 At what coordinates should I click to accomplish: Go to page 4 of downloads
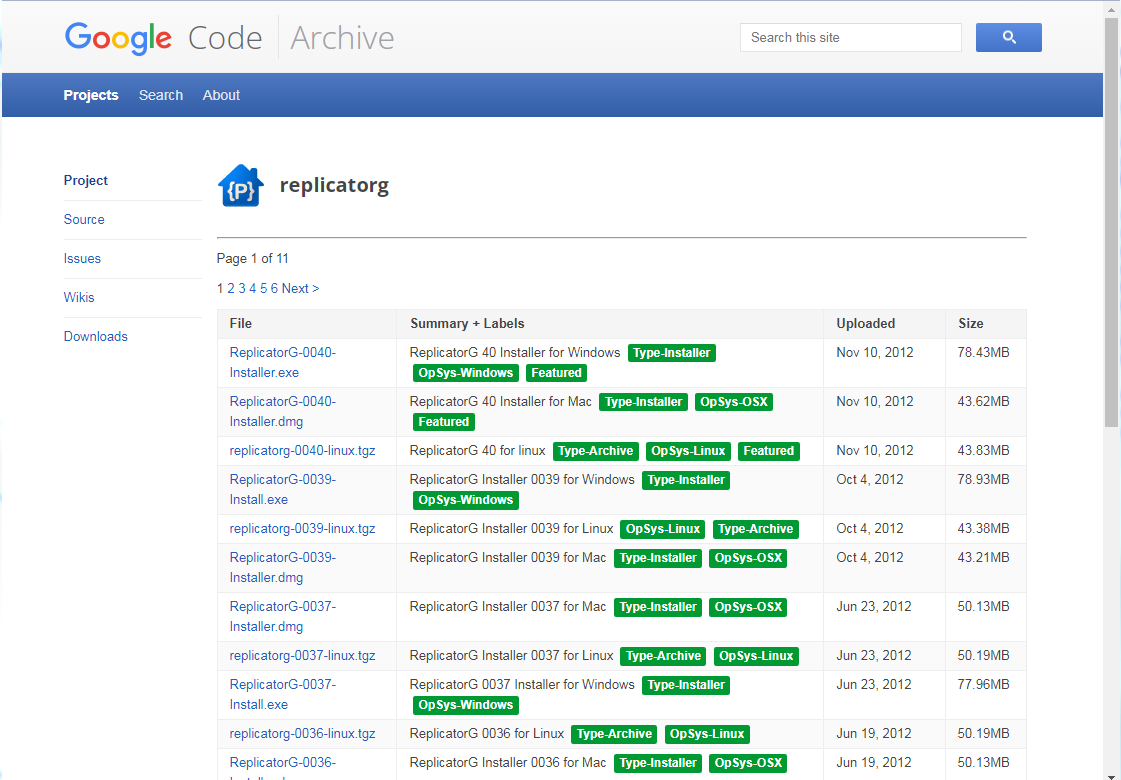point(252,288)
